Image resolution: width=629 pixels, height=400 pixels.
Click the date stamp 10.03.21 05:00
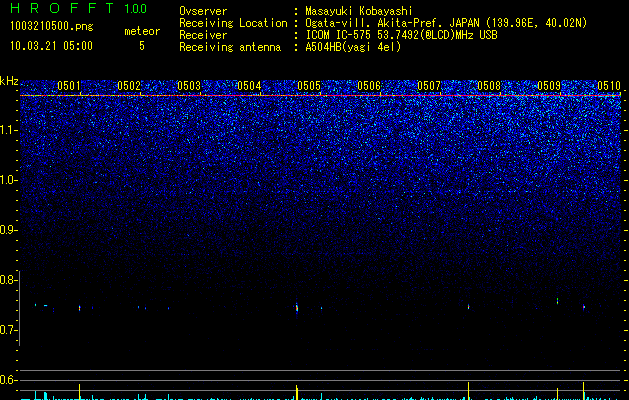coord(51,46)
